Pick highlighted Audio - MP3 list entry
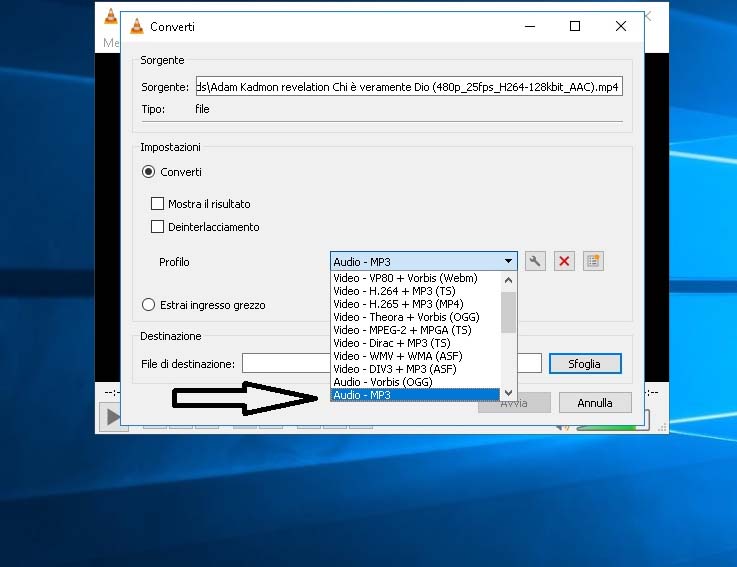Screen dimensions: 737x567 416,395
